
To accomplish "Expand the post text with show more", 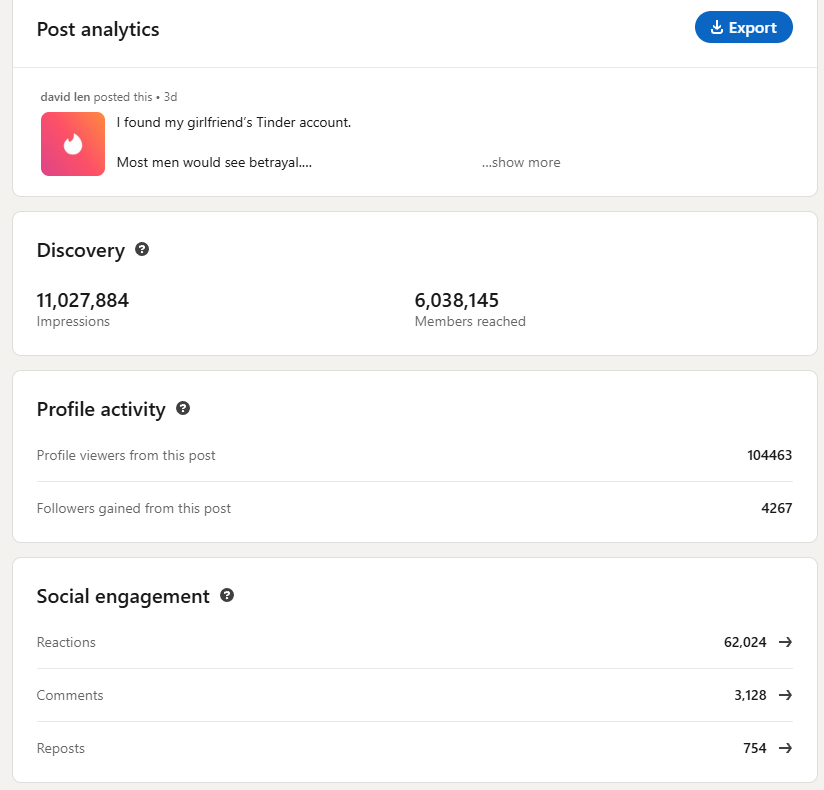I will point(521,162).
